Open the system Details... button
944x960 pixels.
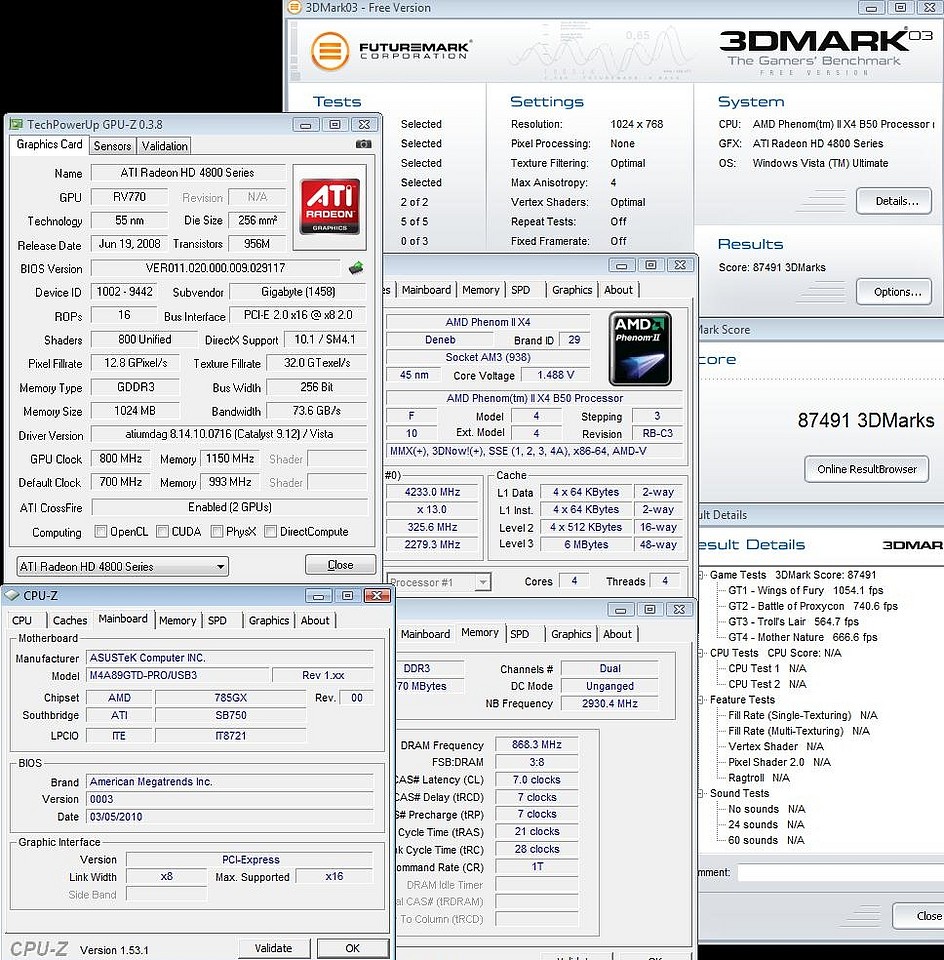[x=896, y=201]
